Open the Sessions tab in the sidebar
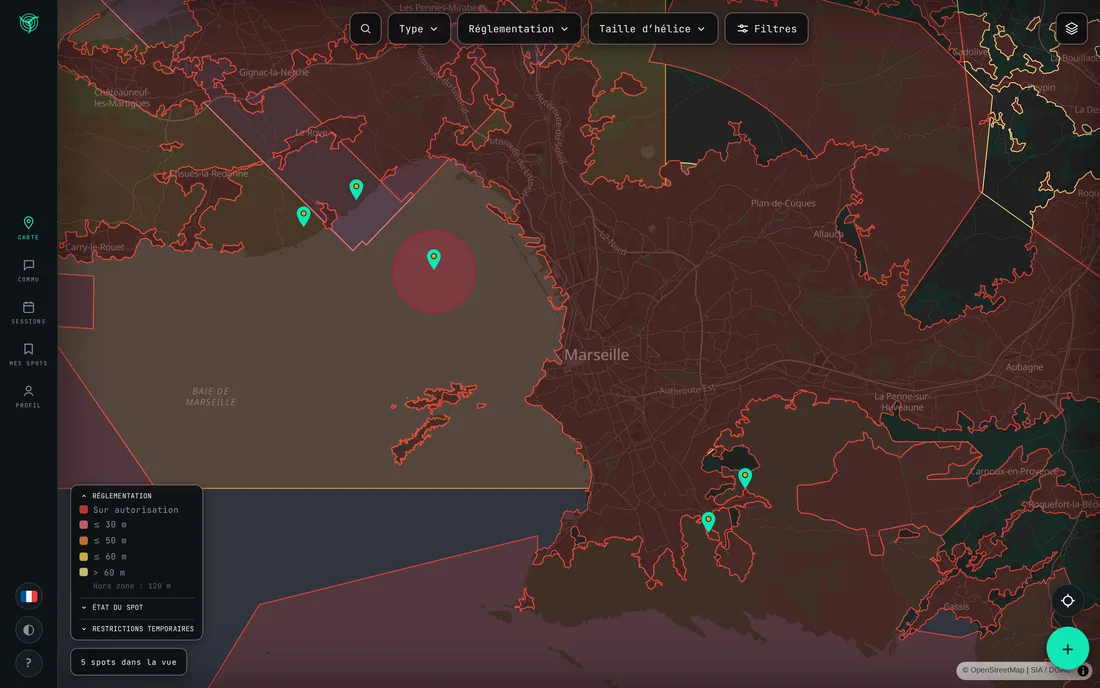Screen dimensions: 1100x688 pyautogui.click(x=28, y=312)
